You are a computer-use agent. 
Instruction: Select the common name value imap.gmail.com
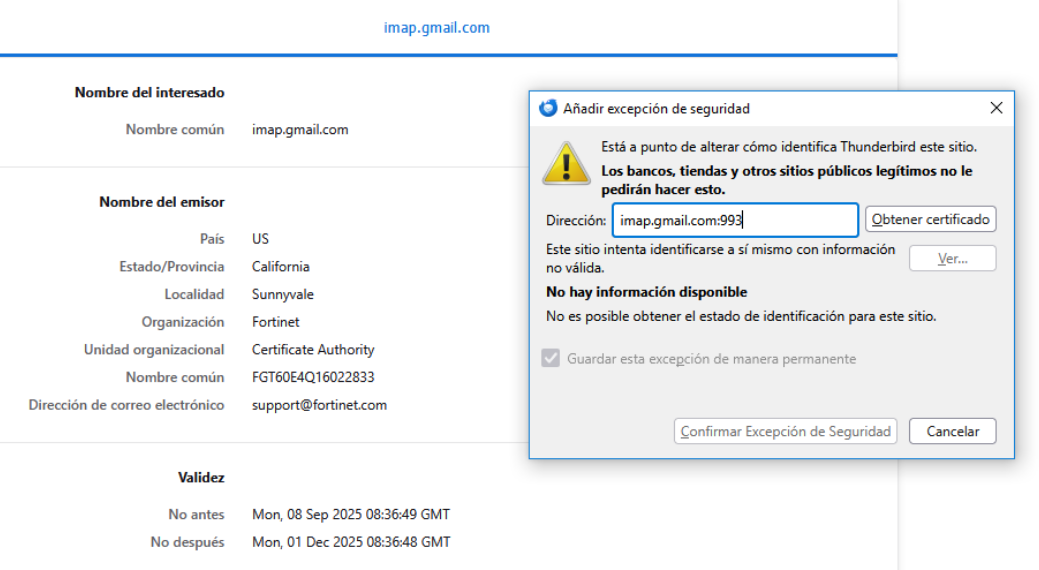coord(300,129)
